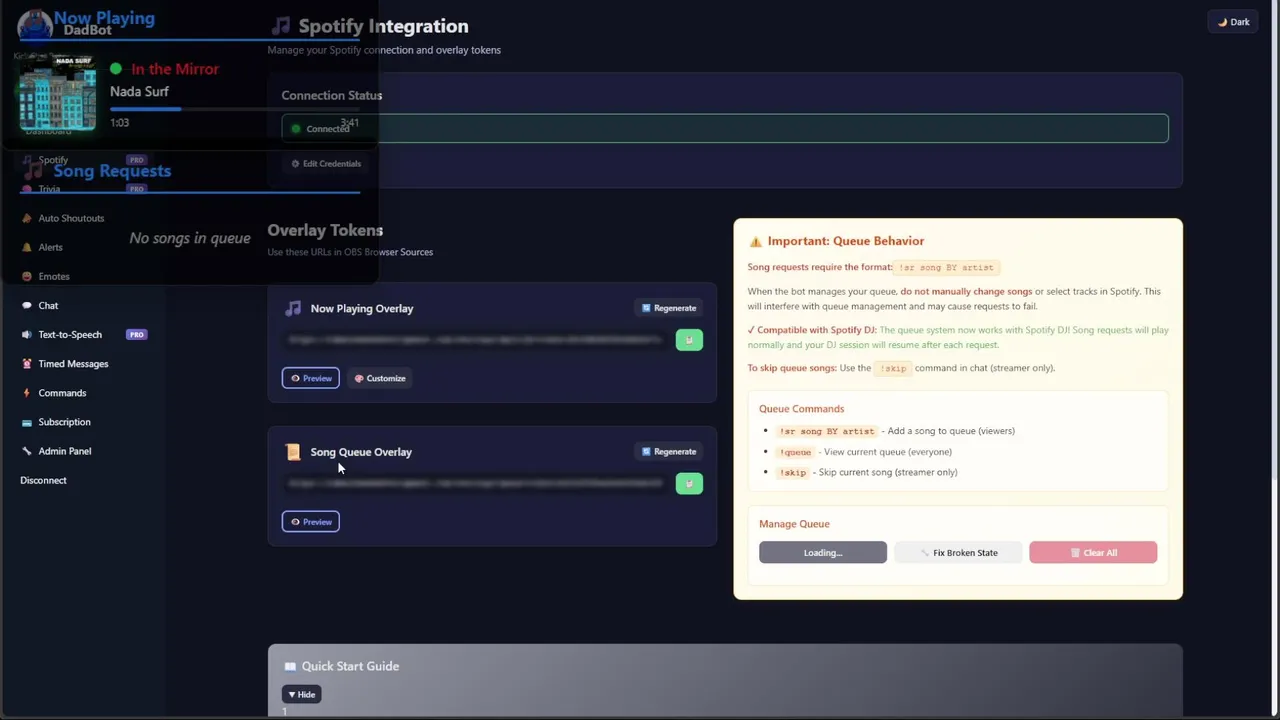Screen dimensions: 1280x720
Task: Toggle the Dark theme button
Action: 1234,22
